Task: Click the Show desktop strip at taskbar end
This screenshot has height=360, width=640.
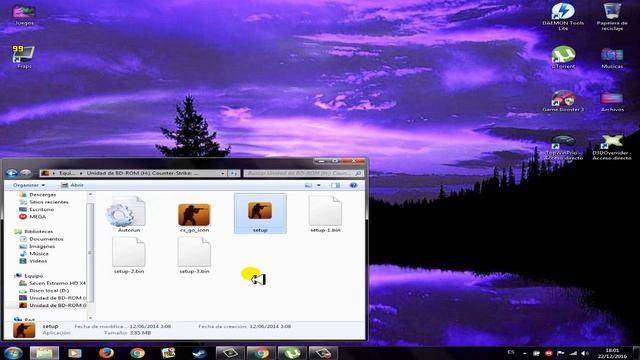Action: [636, 353]
